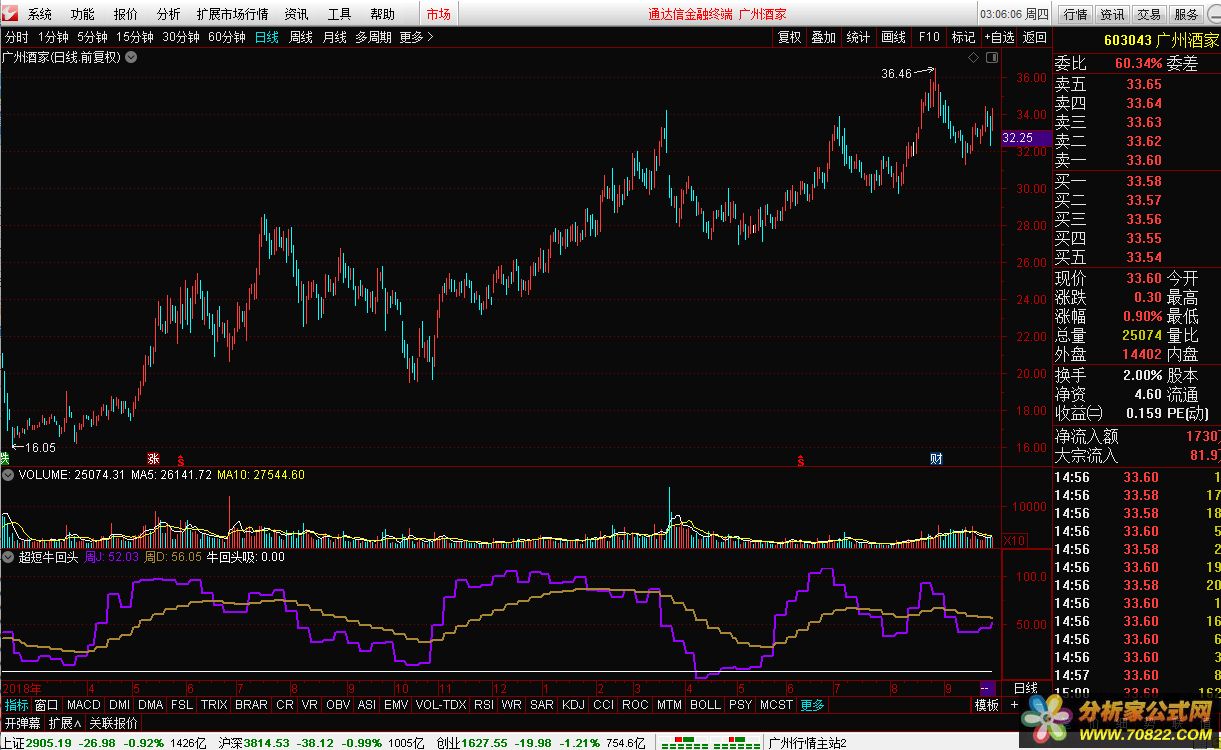This screenshot has width=1221, height=750.
Task: Open the 分析 menu
Action: [x=169, y=14]
